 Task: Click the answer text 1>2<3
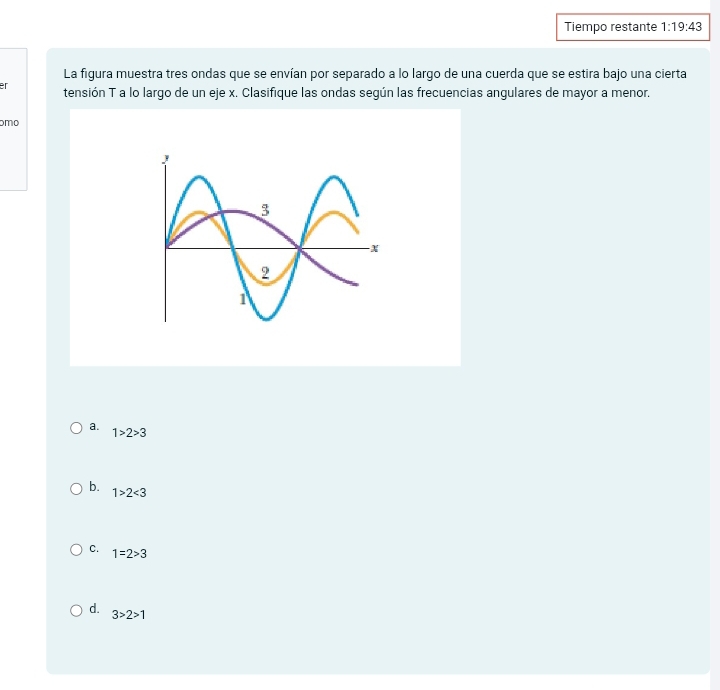(x=129, y=493)
